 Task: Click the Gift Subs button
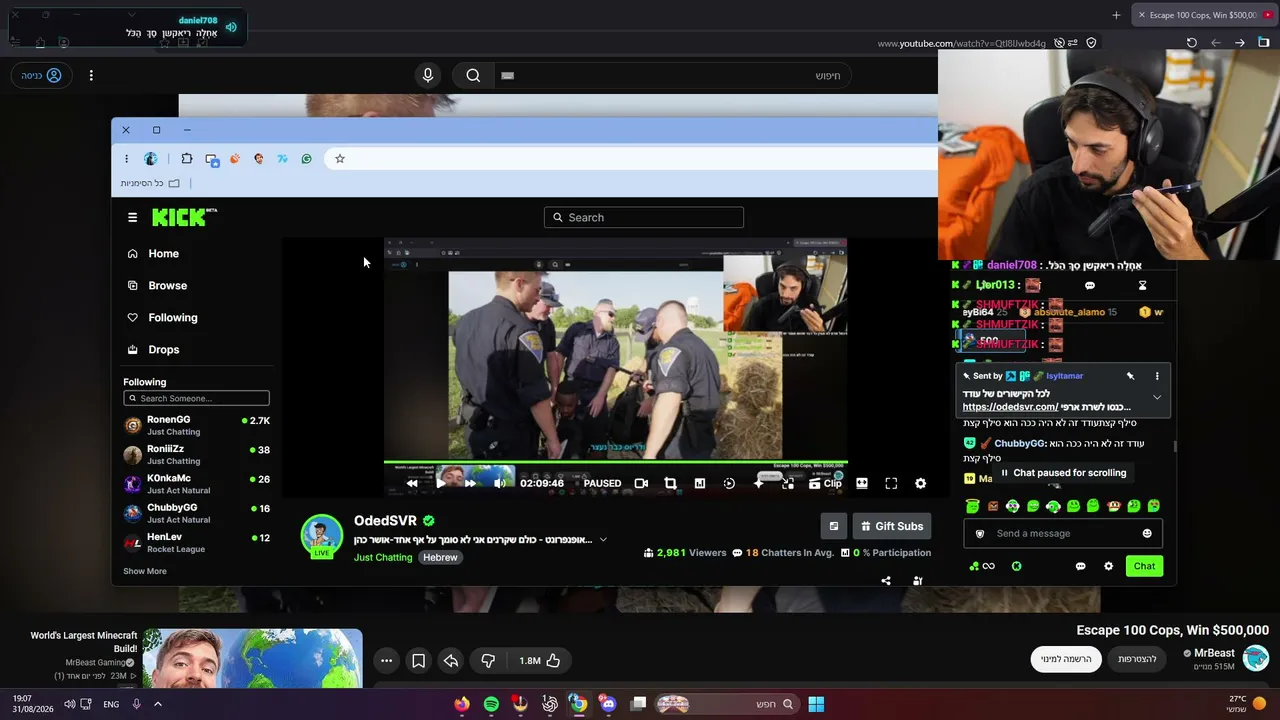point(891,526)
